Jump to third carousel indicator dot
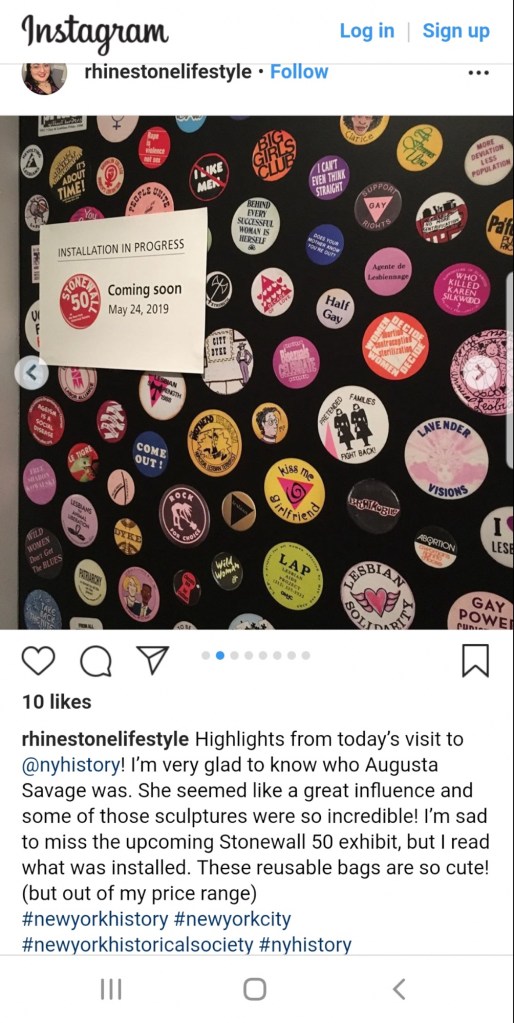The width and height of the screenshot is (514, 1023). 234,655
